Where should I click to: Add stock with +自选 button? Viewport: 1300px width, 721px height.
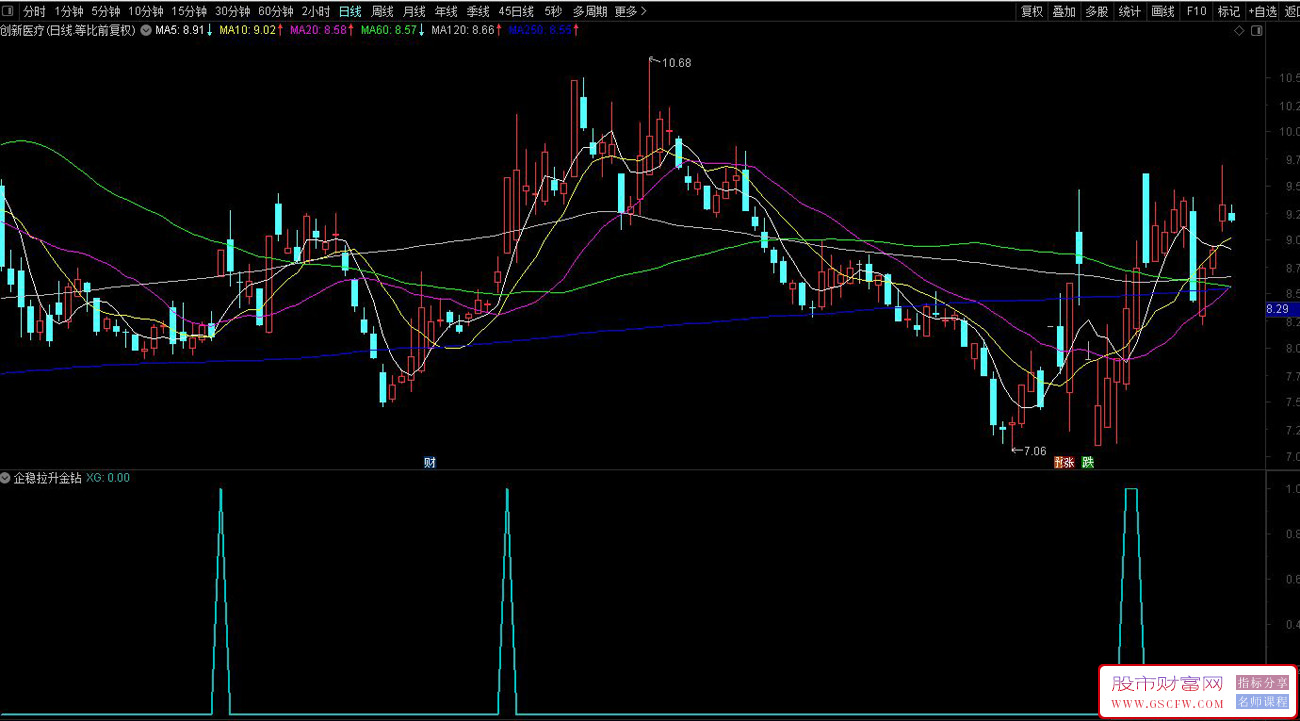1263,11
